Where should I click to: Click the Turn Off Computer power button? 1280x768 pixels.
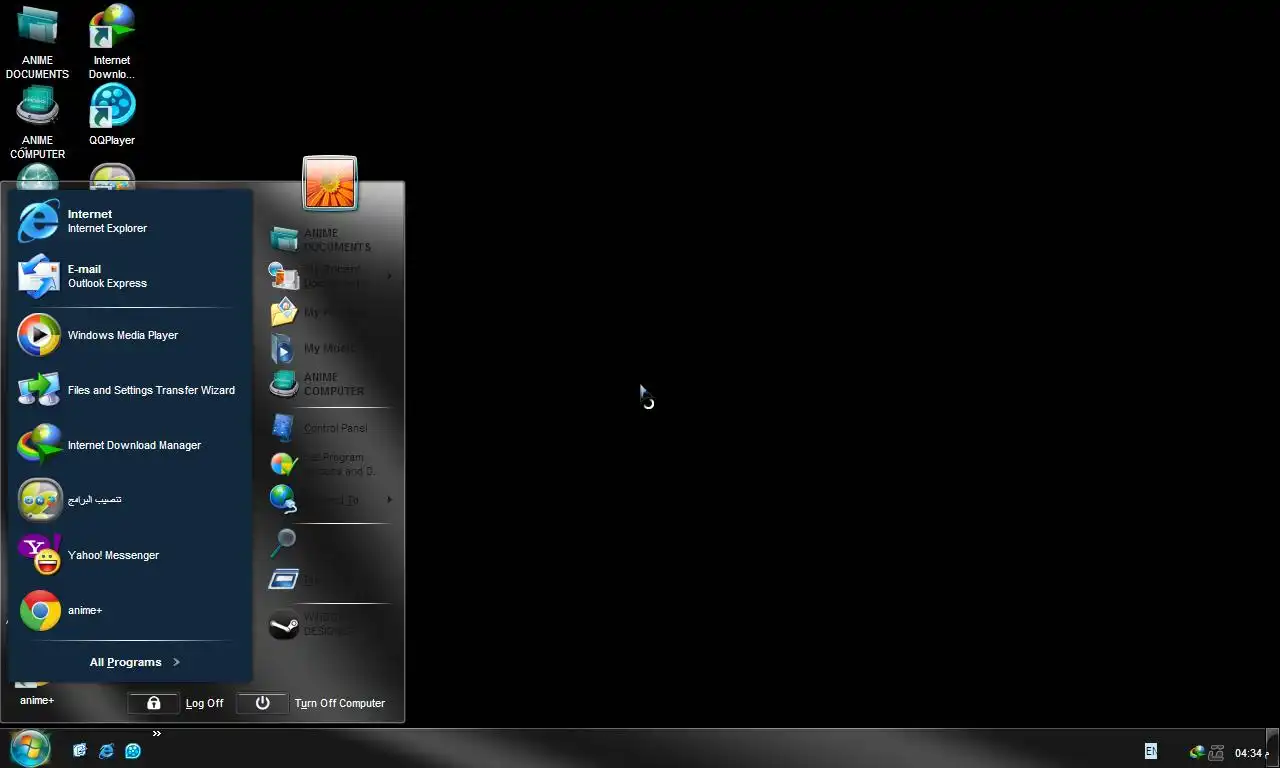262,703
